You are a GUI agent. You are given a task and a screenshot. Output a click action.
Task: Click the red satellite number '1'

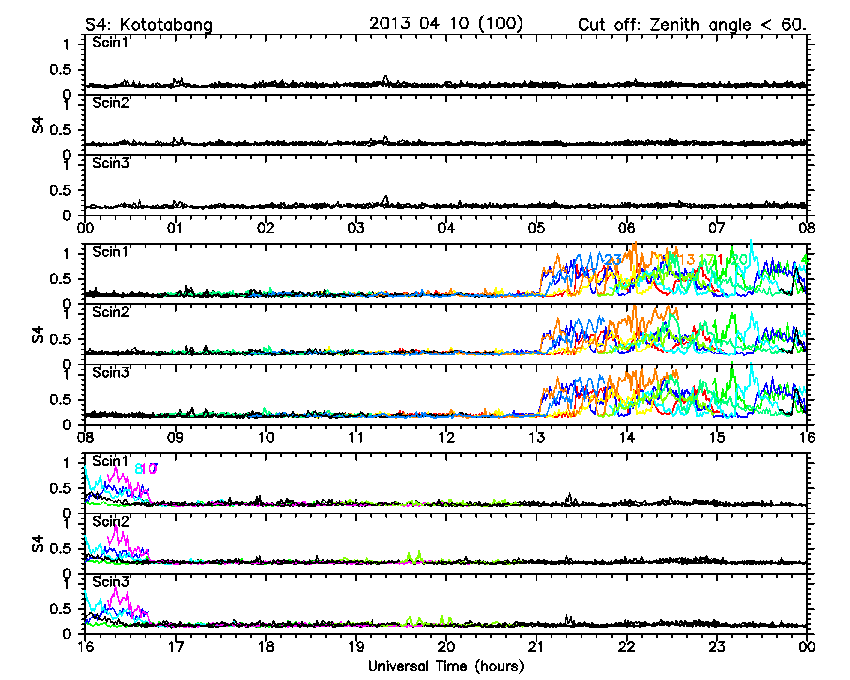pyautogui.click(x=720, y=260)
